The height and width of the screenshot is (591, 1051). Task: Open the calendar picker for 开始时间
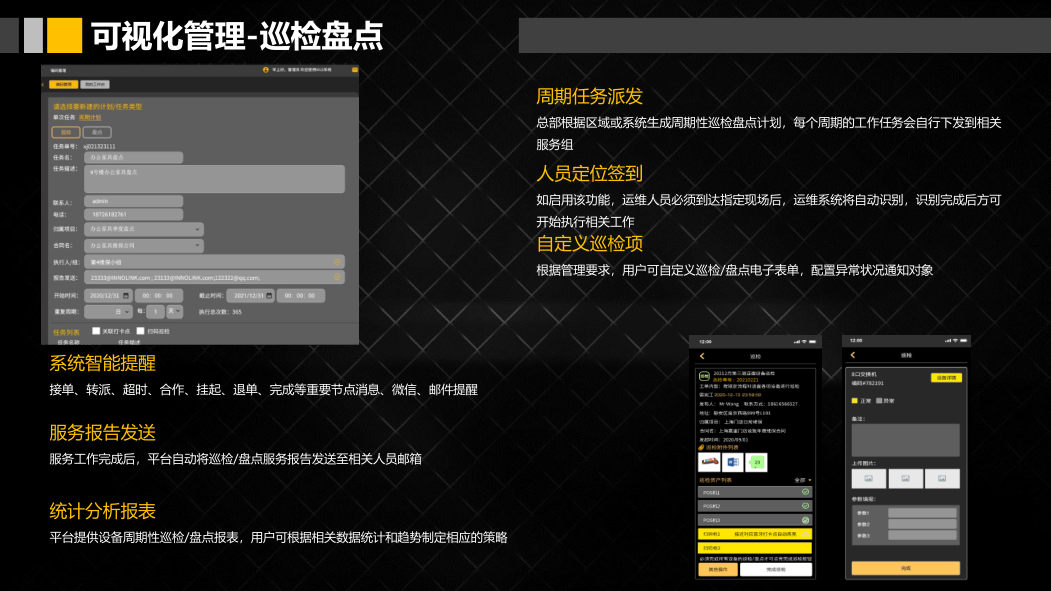[126, 296]
